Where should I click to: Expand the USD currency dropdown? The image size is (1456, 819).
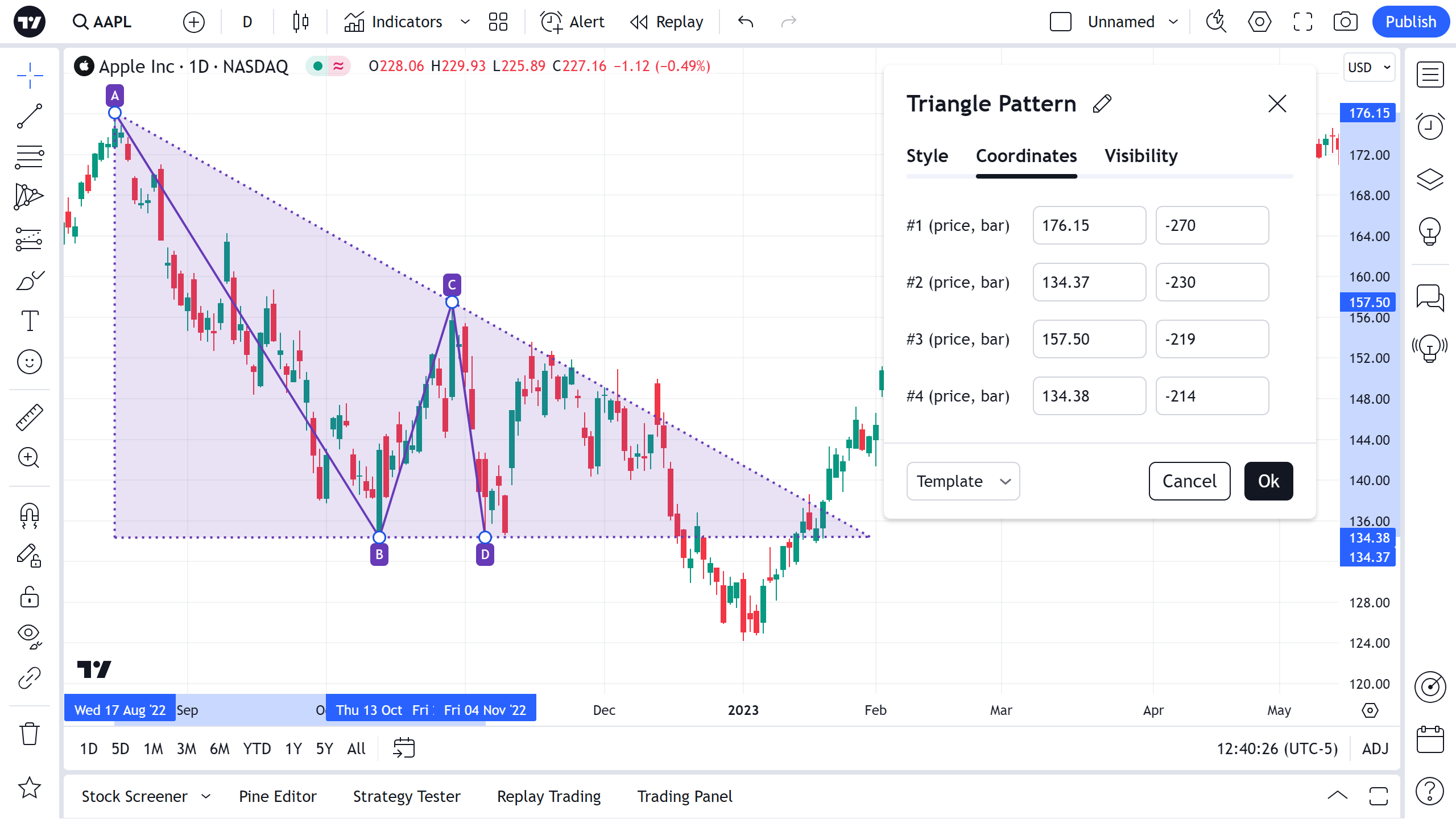click(x=1368, y=67)
